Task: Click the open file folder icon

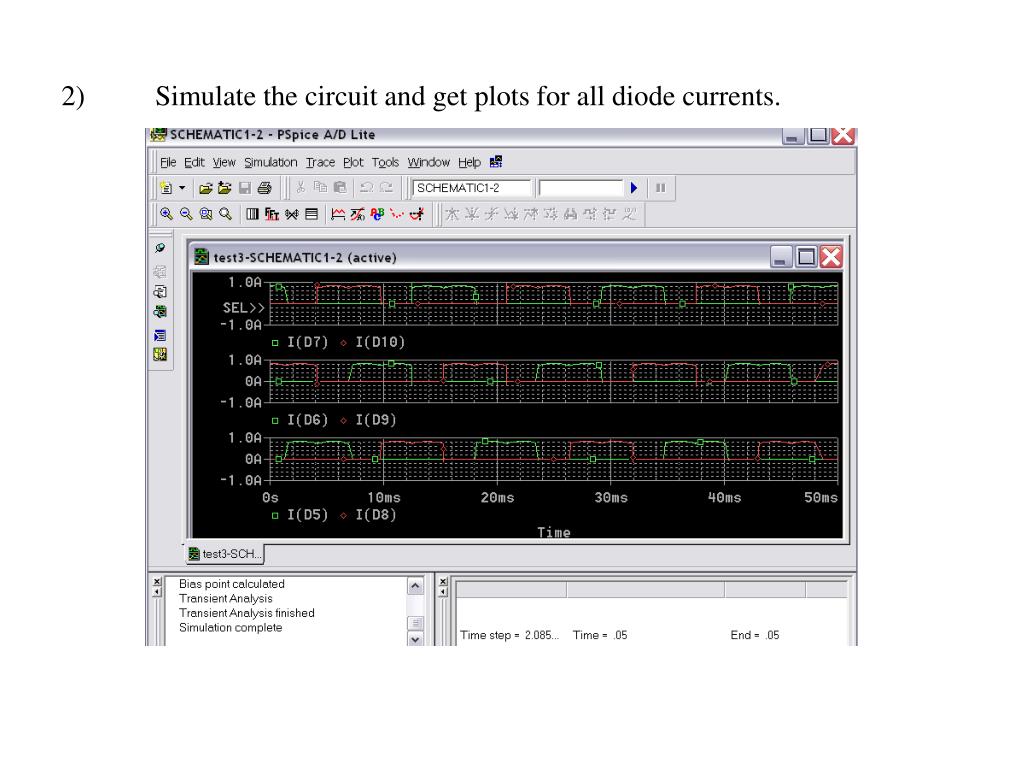Action: (x=206, y=188)
